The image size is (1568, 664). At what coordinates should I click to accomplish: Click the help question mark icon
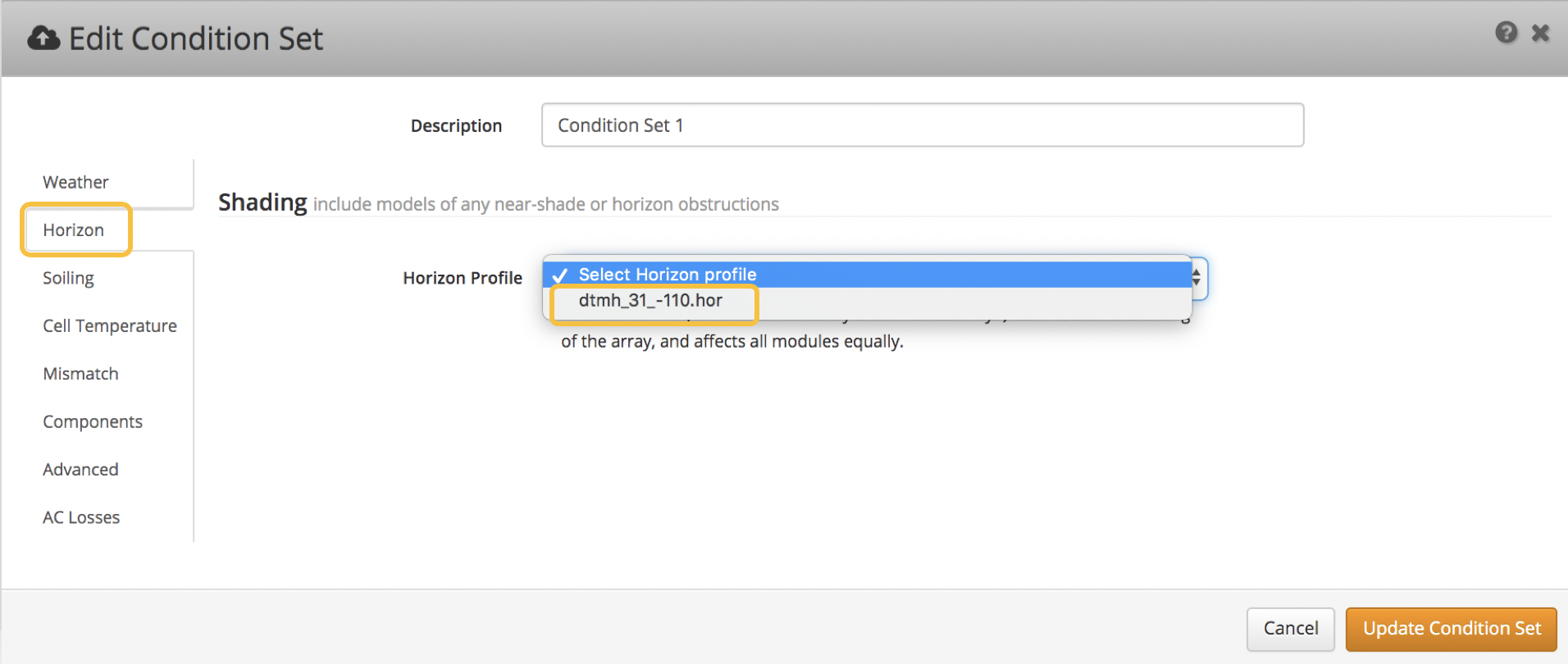[1506, 33]
